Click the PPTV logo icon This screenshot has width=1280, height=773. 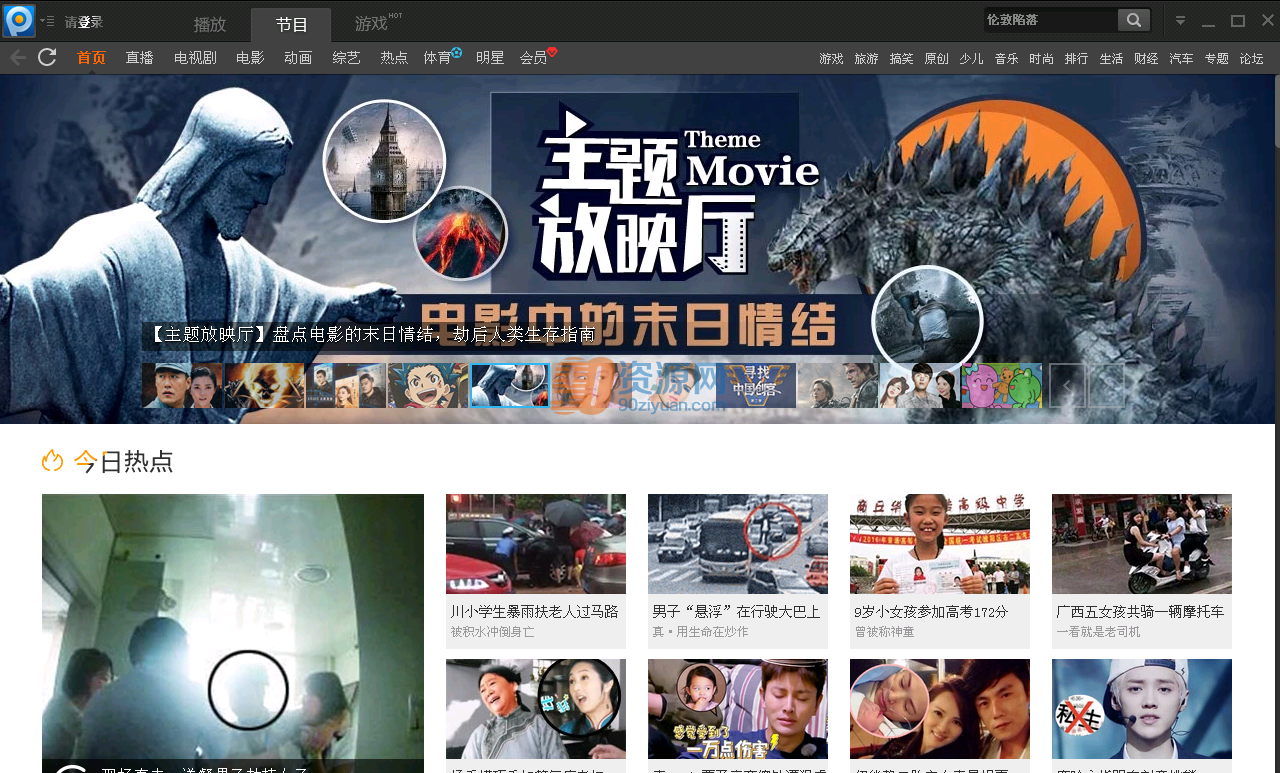coord(18,20)
